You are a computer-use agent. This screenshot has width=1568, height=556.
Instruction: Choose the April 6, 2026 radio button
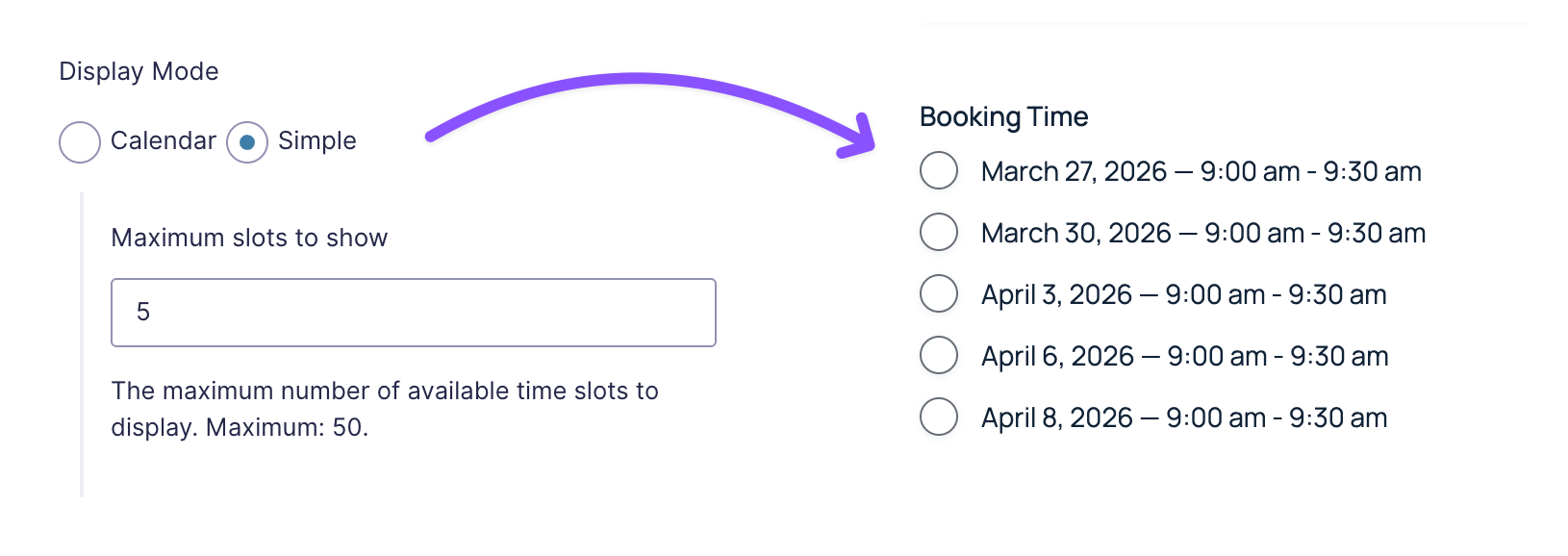(x=939, y=355)
